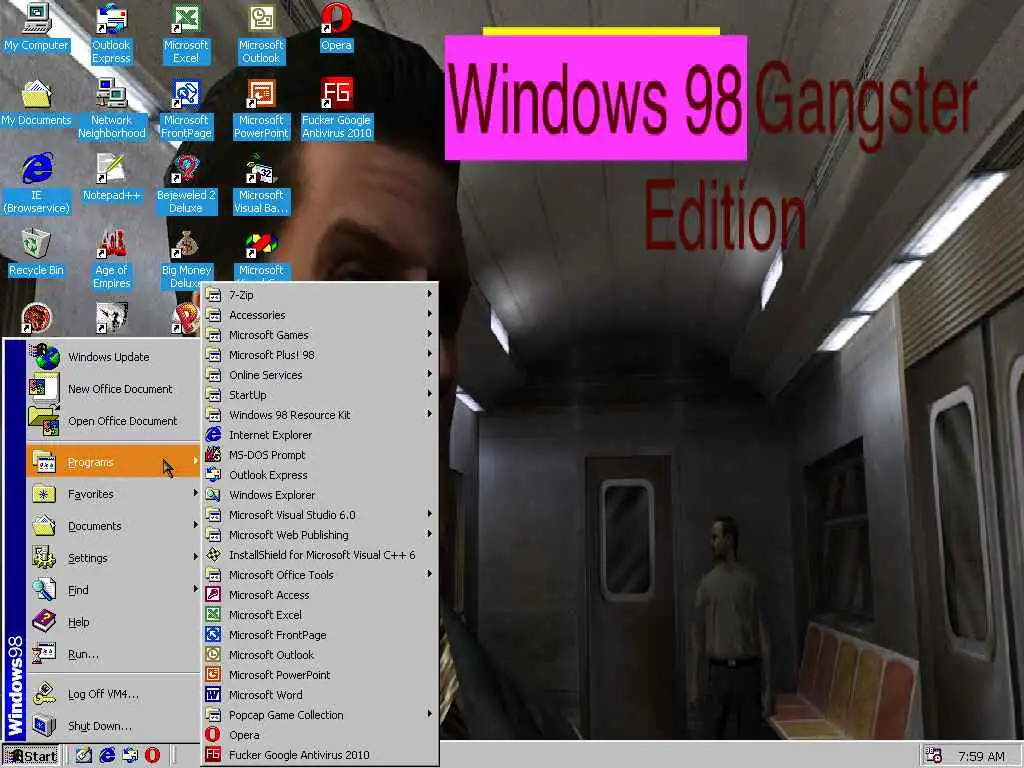
Task: Expand Popcap Game Collection folder
Action: tap(320, 714)
